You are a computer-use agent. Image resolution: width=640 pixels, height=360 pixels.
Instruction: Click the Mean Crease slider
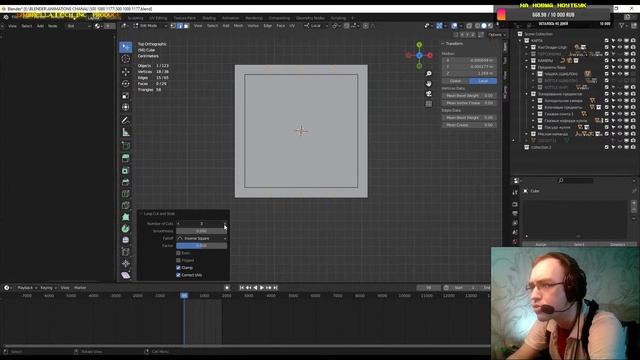[x=469, y=125]
